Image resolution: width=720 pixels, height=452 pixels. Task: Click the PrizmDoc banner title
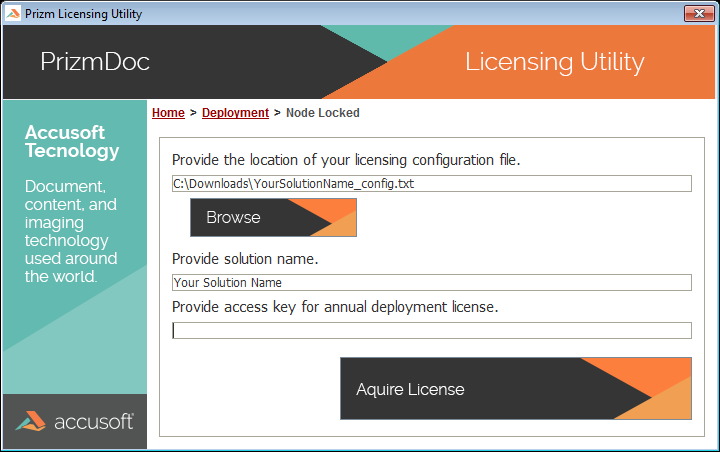pyautogui.click(x=95, y=62)
